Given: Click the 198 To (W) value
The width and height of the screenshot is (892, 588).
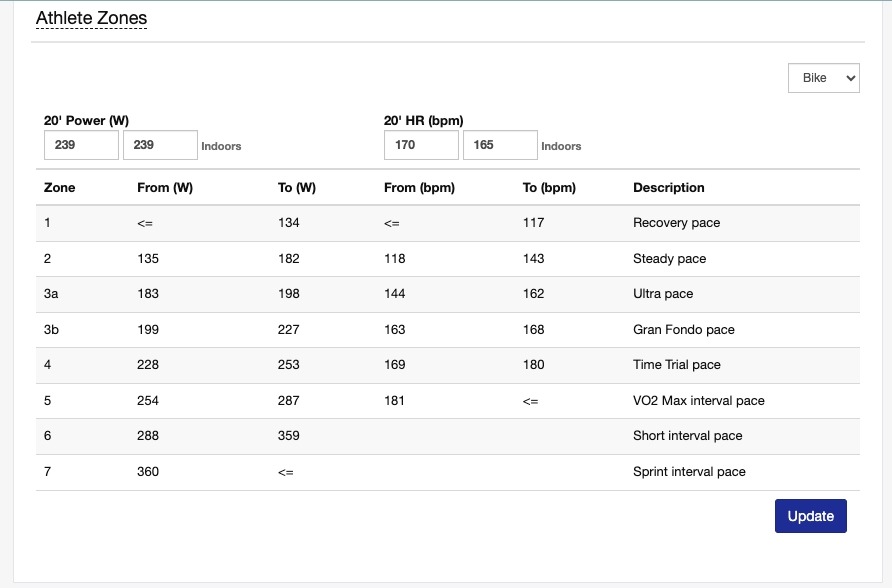Looking at the screenshot, I should 288,294.
